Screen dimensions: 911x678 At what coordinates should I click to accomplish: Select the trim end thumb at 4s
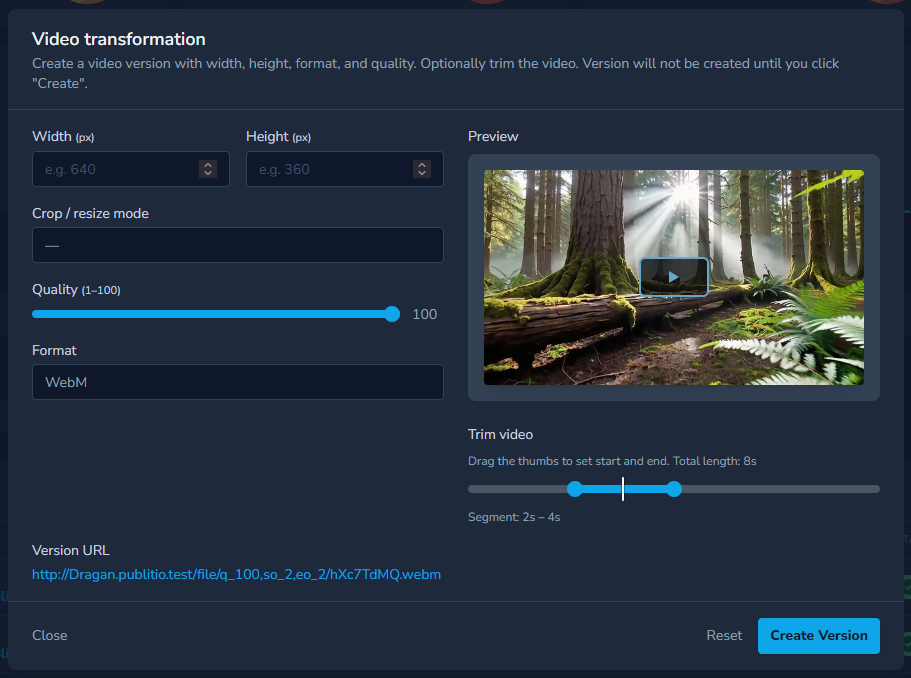[673, 489]
